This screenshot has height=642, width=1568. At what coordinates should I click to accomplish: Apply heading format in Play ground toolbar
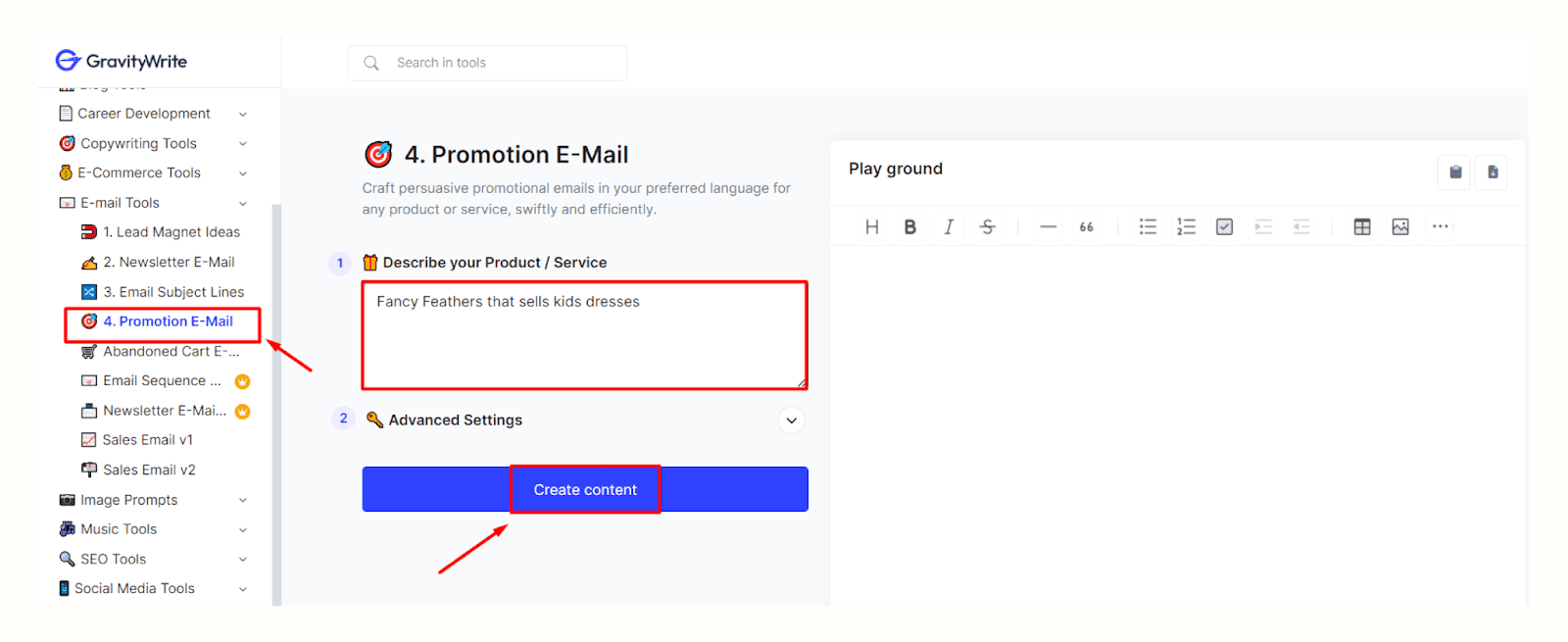coord(872,227)
